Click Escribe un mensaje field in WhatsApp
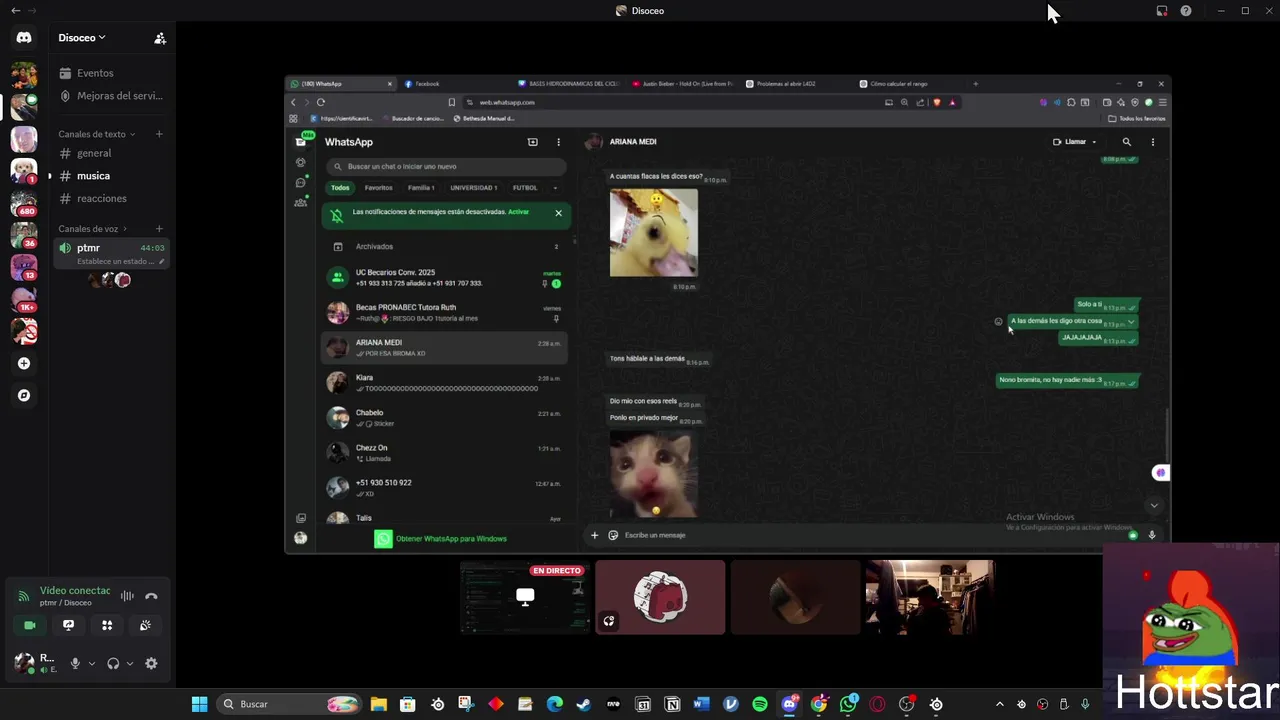 coord(870,535)
